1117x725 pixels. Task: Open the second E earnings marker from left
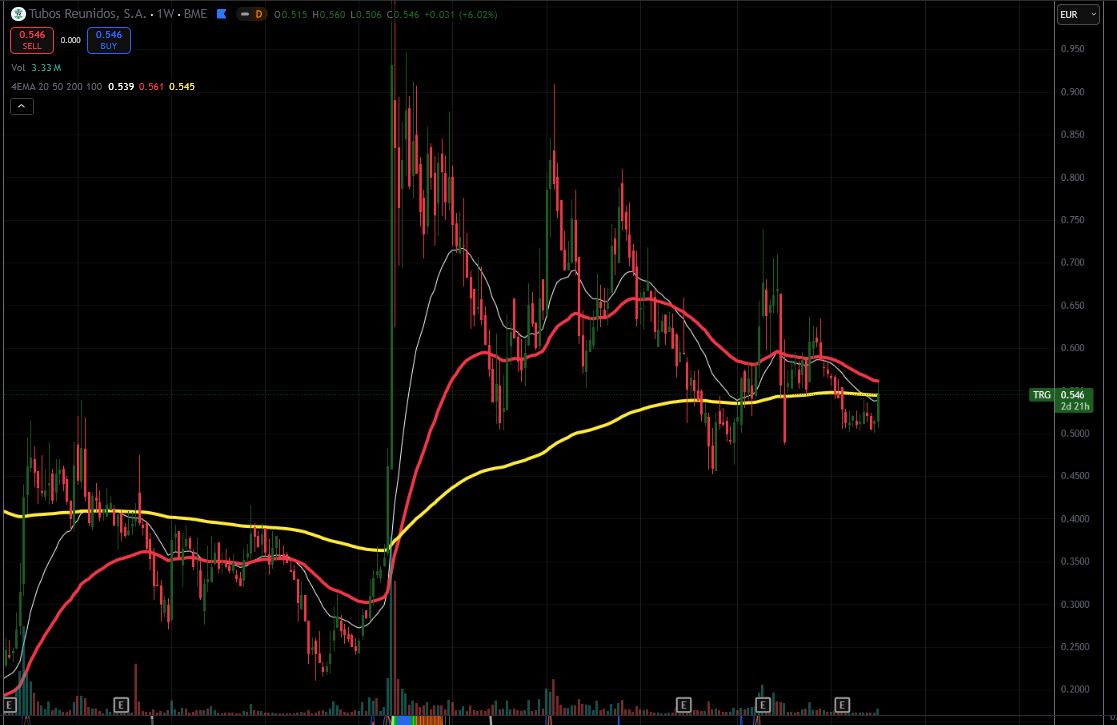point(120,705)
